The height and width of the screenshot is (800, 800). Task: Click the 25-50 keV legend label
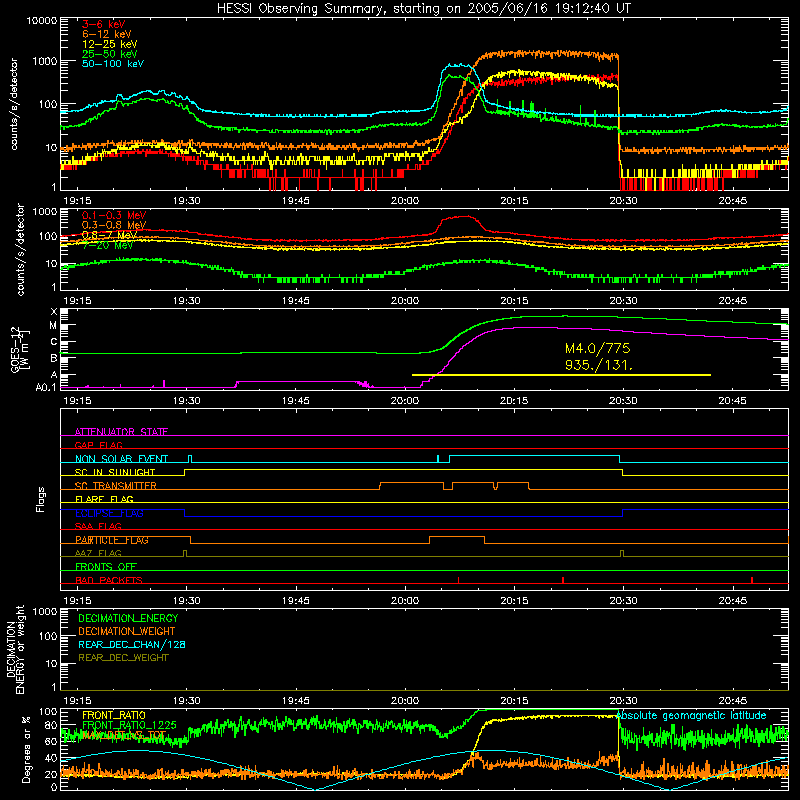pos(109,54)
